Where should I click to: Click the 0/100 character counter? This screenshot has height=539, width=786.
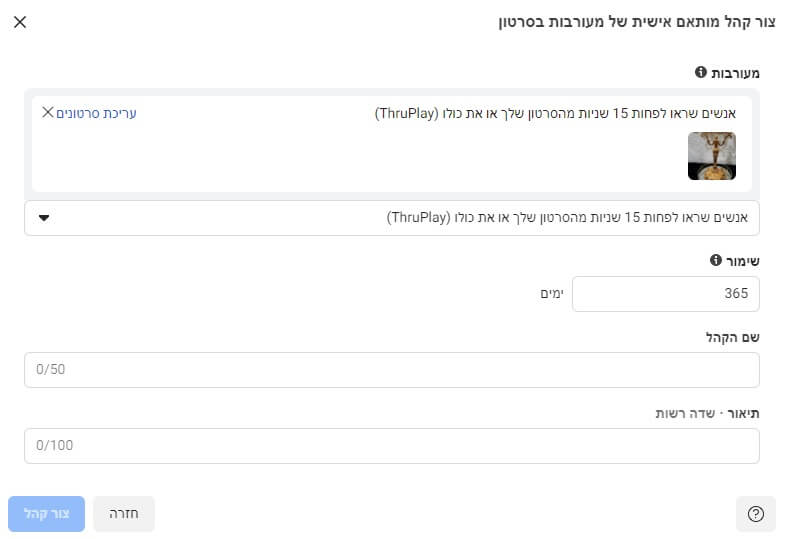coord(54,446)
